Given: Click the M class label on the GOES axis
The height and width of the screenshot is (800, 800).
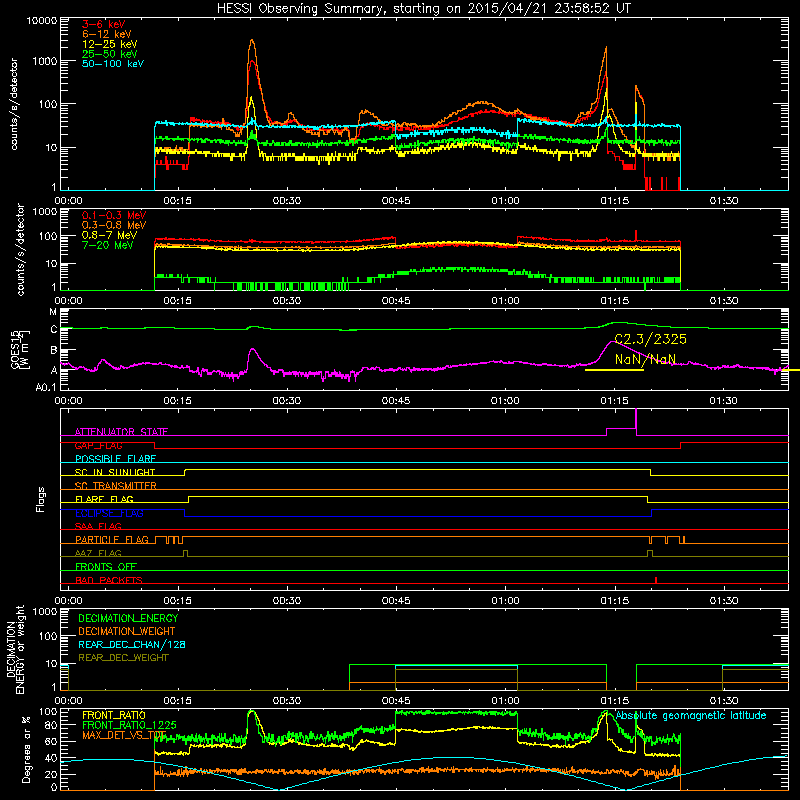Looking at the screenshot, I should click(x=53, y=312).
